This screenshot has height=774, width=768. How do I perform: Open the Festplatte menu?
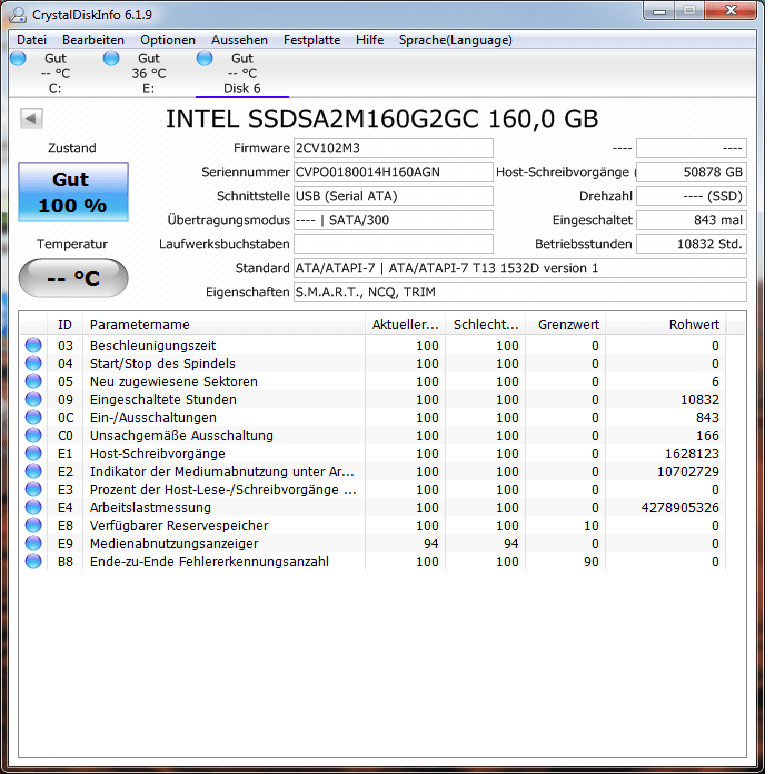(312, 40)
